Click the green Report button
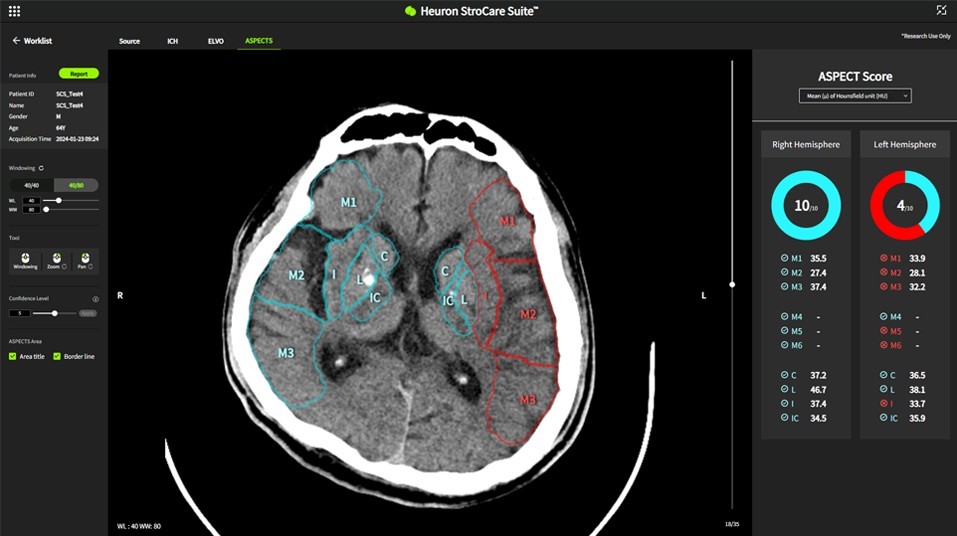Viewport: 957px width, 536px height. coord(79,74)
